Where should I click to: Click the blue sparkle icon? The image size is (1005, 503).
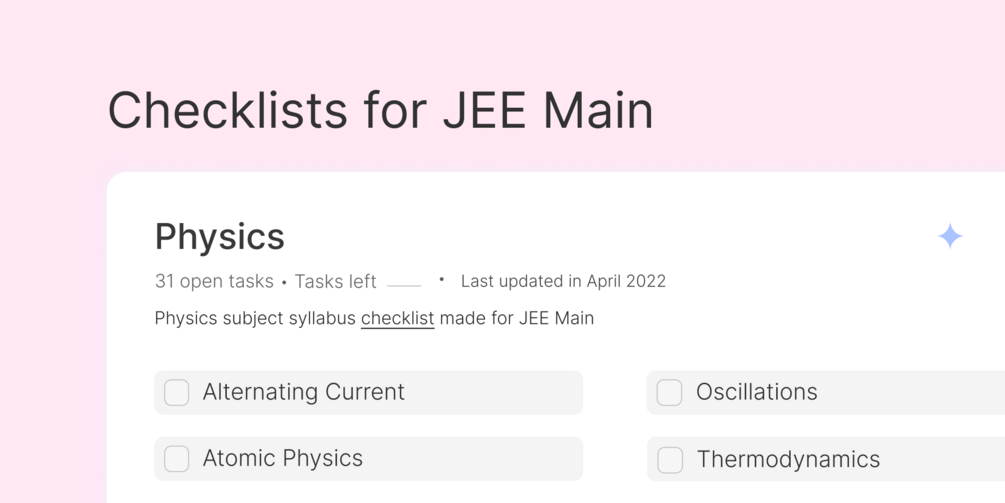pyautogui.click(x=950, y=236)
